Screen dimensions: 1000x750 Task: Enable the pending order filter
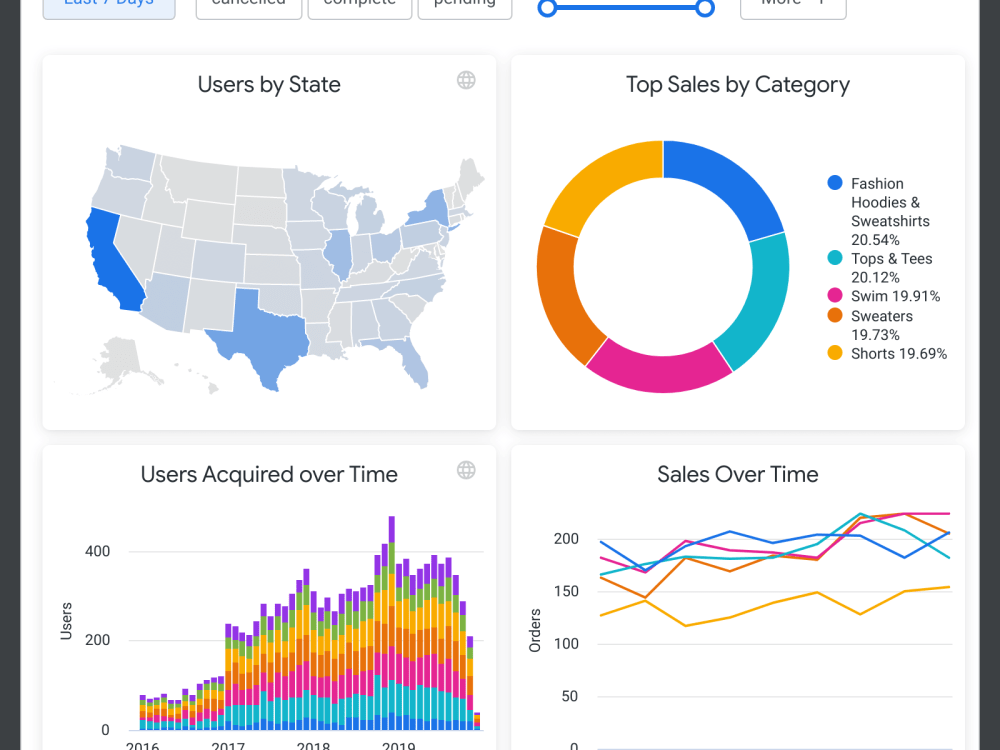(x=464, y=4)
